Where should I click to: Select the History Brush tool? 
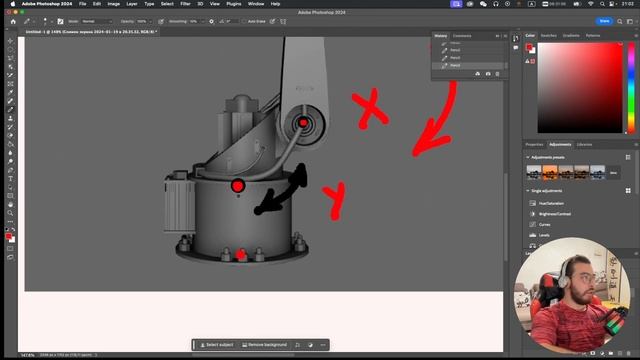tap(10, 127)
